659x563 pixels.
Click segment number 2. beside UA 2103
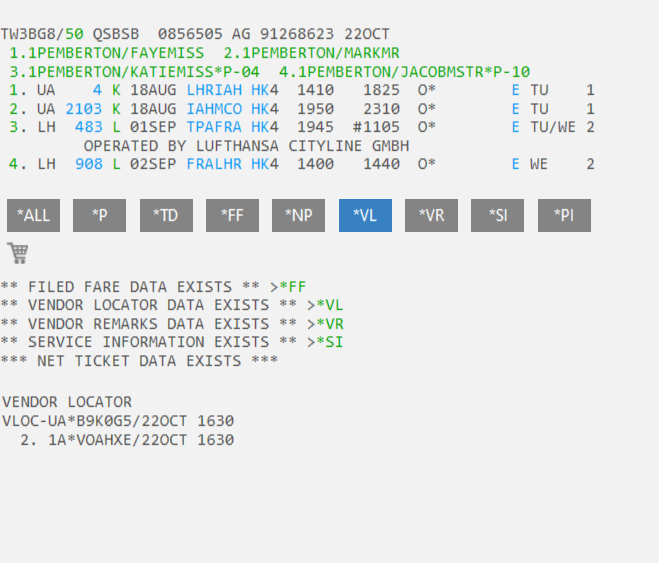[x=18, y=109]
